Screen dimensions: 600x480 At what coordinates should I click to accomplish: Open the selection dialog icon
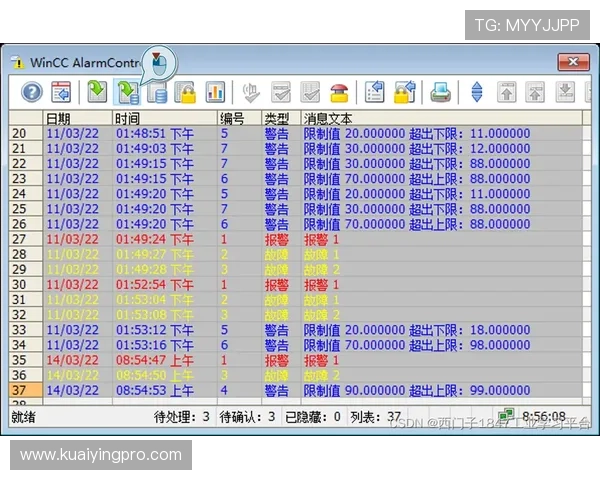pos(375,92)
